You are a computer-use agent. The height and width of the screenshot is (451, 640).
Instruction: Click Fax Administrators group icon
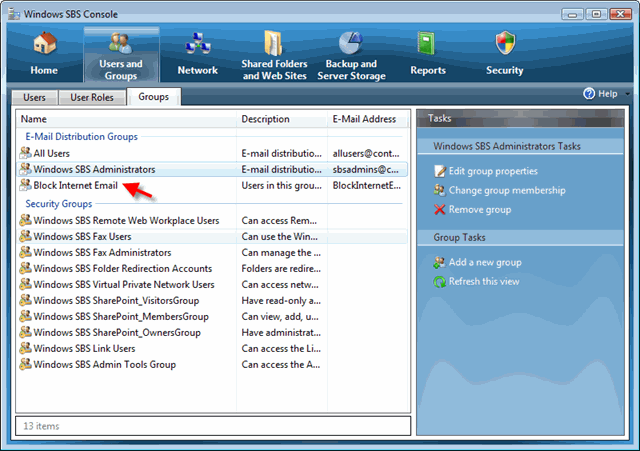[x=25, y=252]
